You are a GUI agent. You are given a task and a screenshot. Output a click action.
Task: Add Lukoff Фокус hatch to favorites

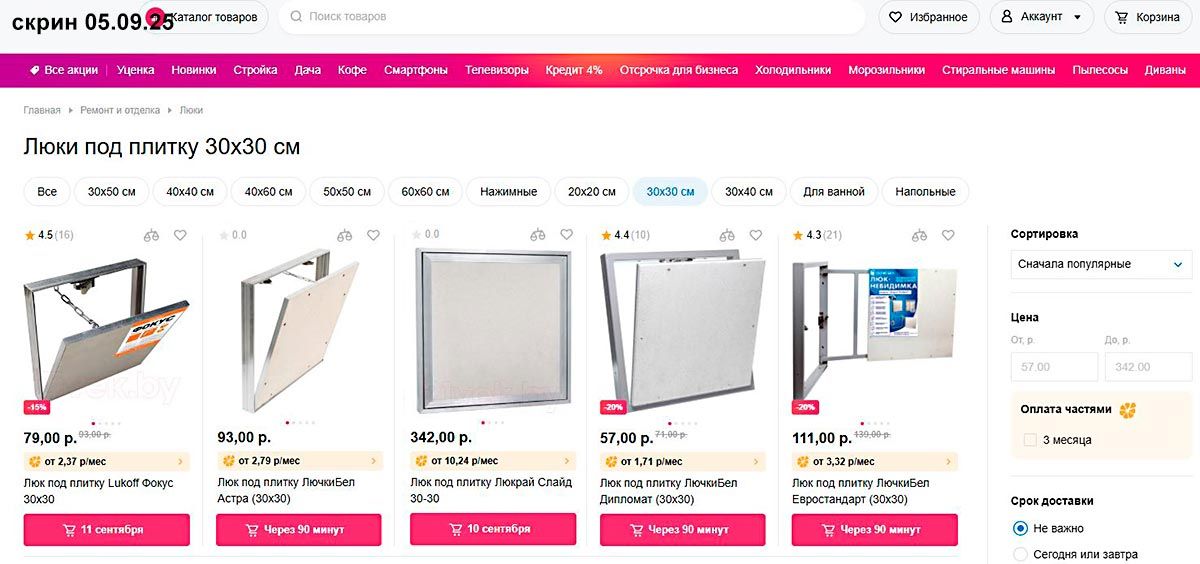[180, 236]
